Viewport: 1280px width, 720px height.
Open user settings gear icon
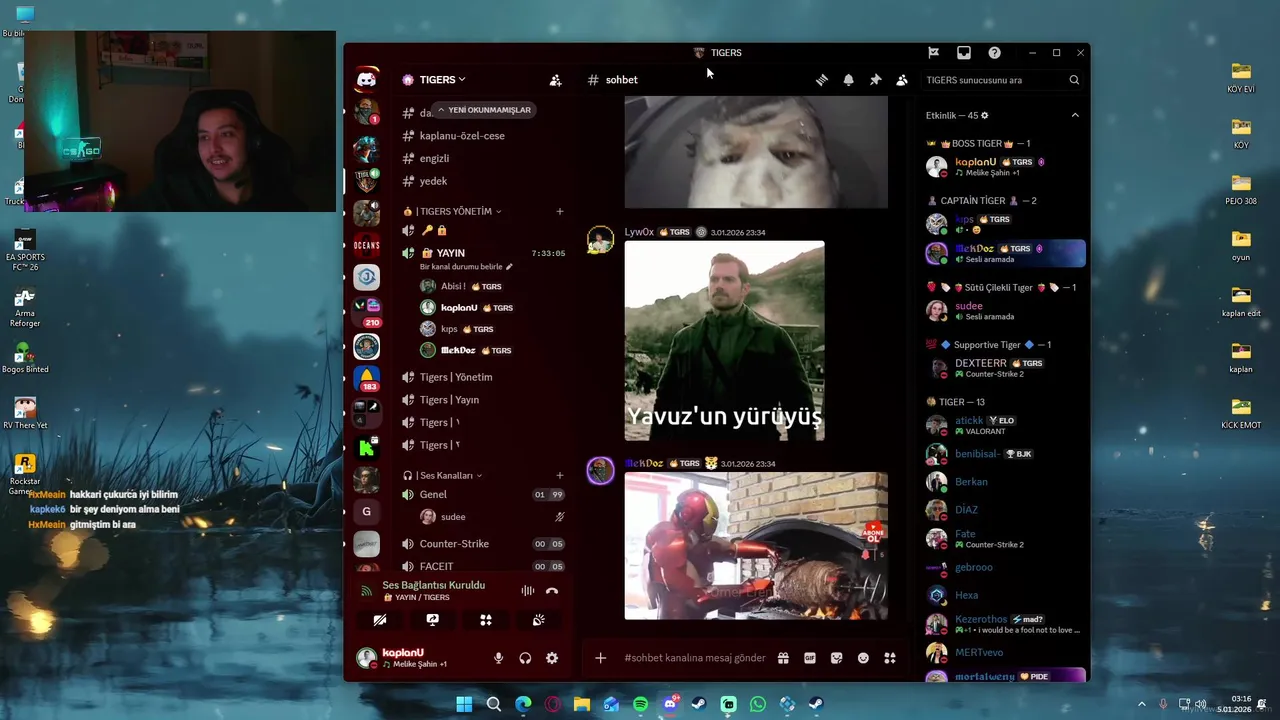(x=552, y=658)
